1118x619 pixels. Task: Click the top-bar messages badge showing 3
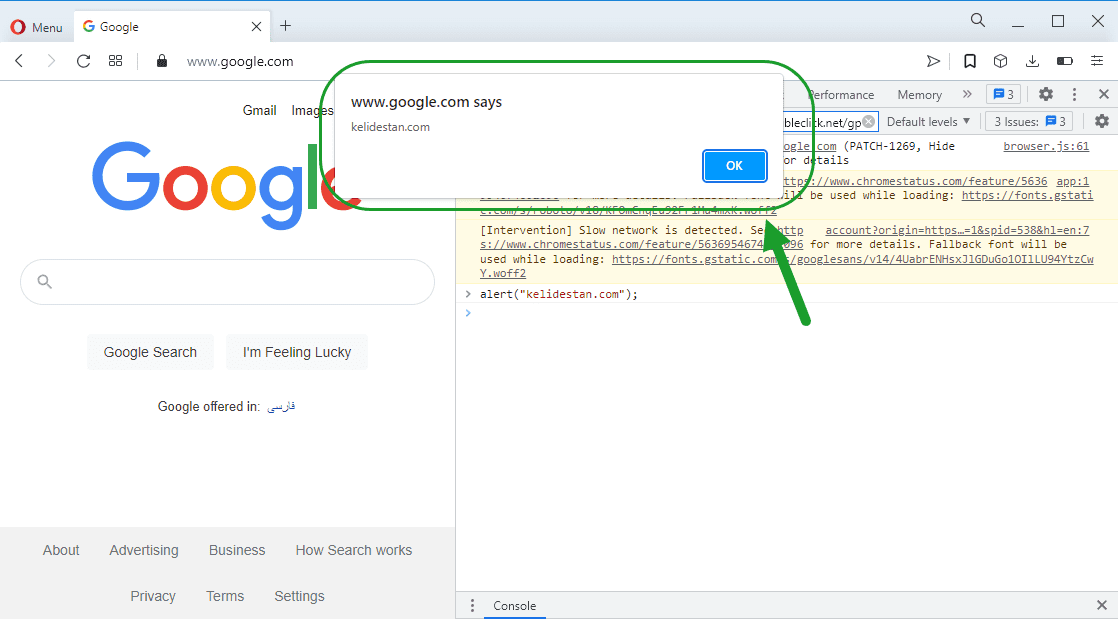click(x=1003, y=94)
